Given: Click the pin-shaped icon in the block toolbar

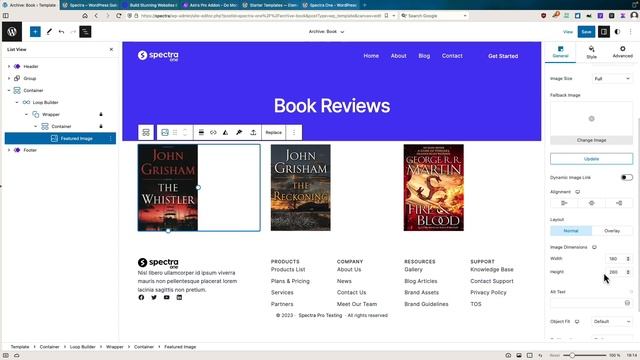Looking at the screenshot, I should click(x=239, y=132).
